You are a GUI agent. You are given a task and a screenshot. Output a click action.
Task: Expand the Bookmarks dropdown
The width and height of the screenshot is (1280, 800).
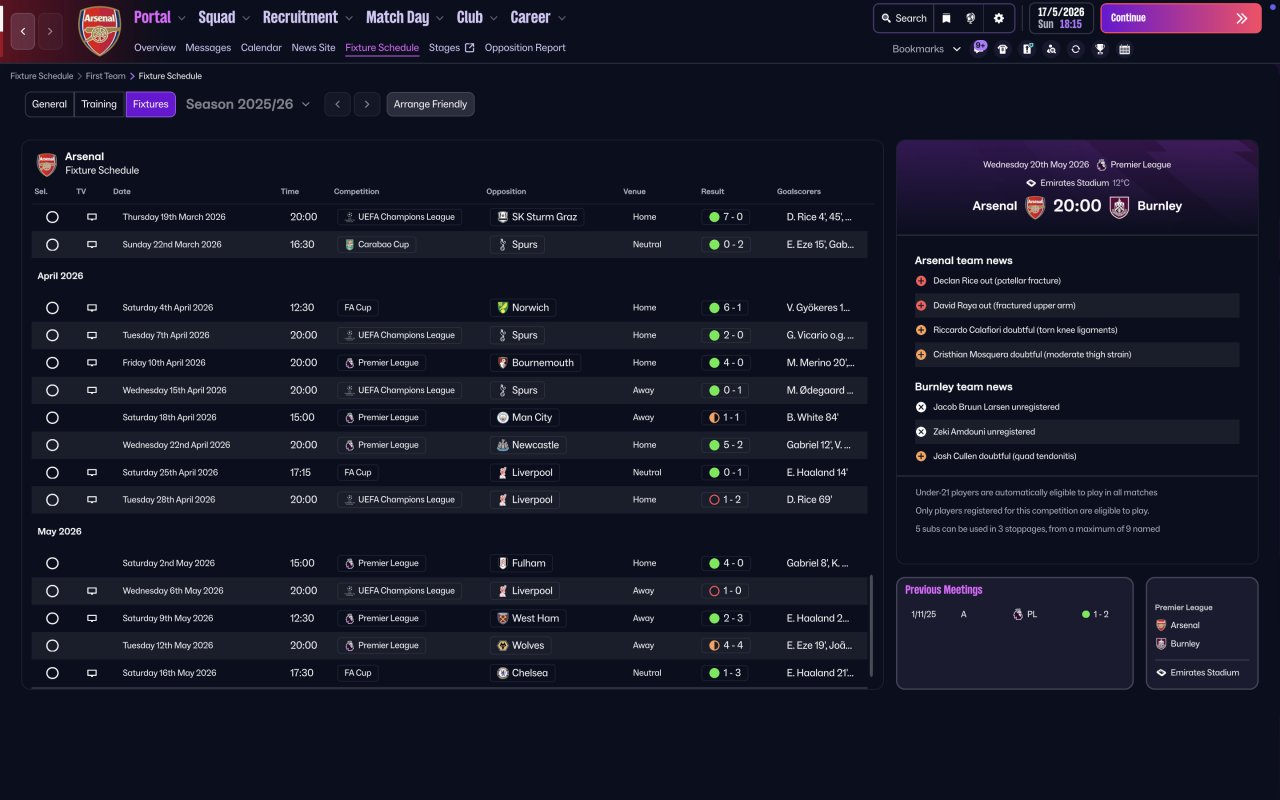927,49
